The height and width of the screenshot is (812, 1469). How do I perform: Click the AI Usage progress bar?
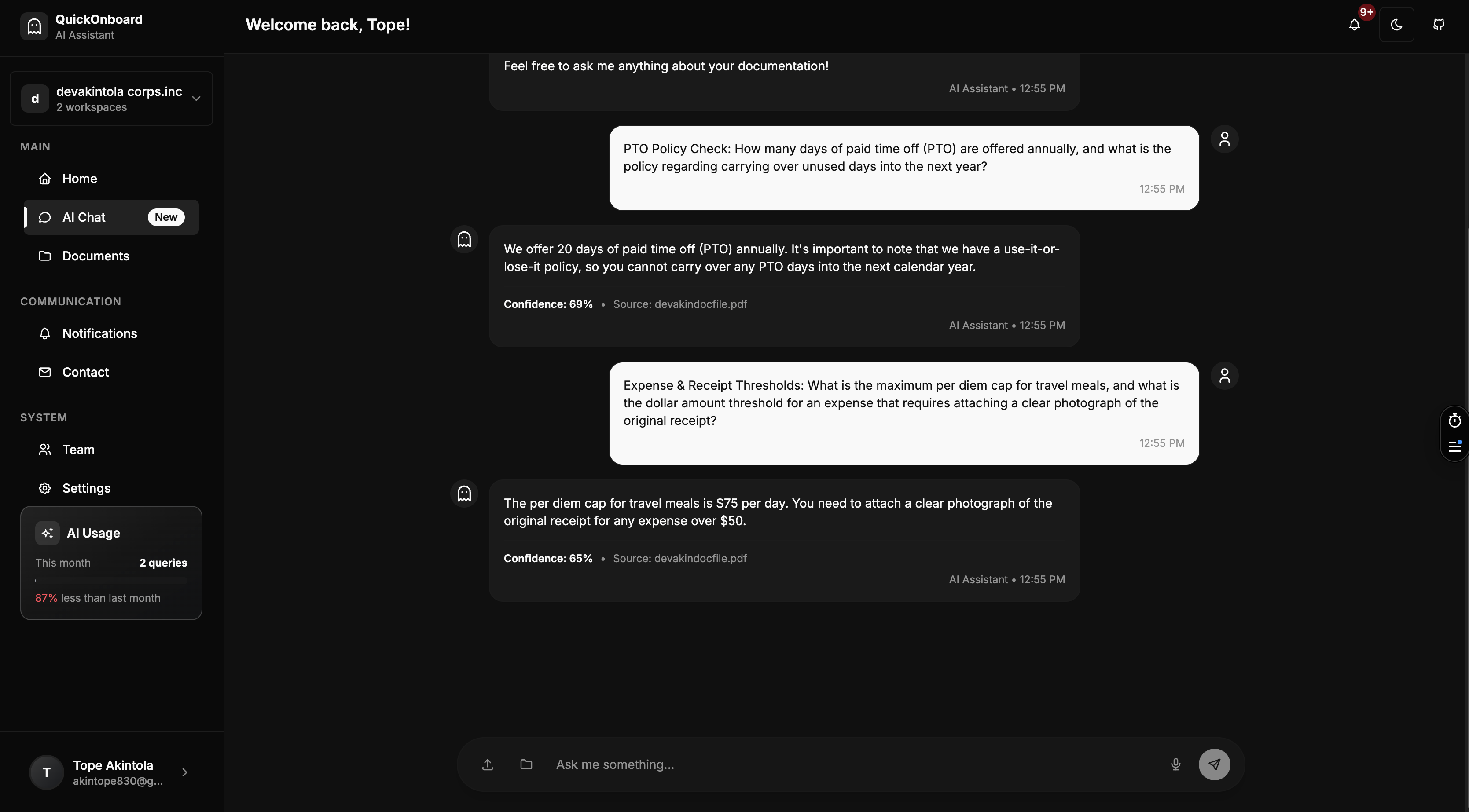coord(111,581)
